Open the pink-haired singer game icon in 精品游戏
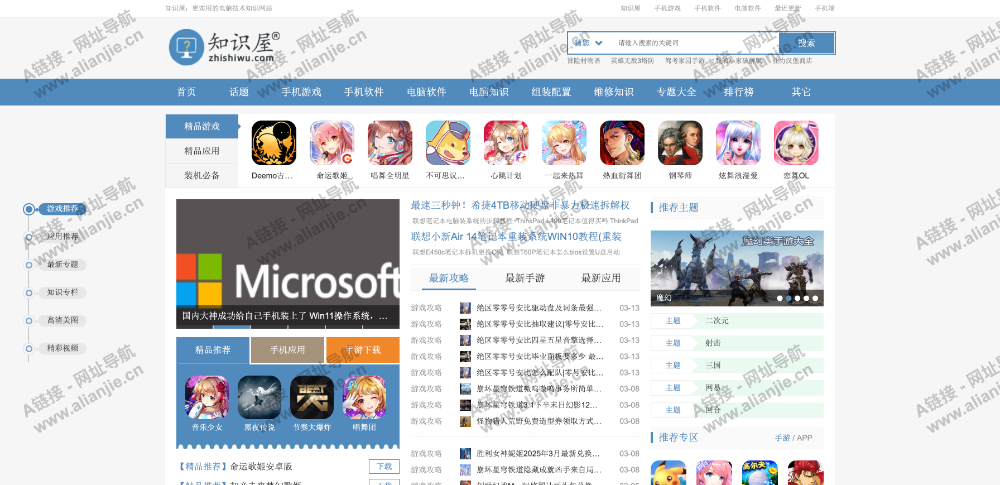 (x=332, y=143)
